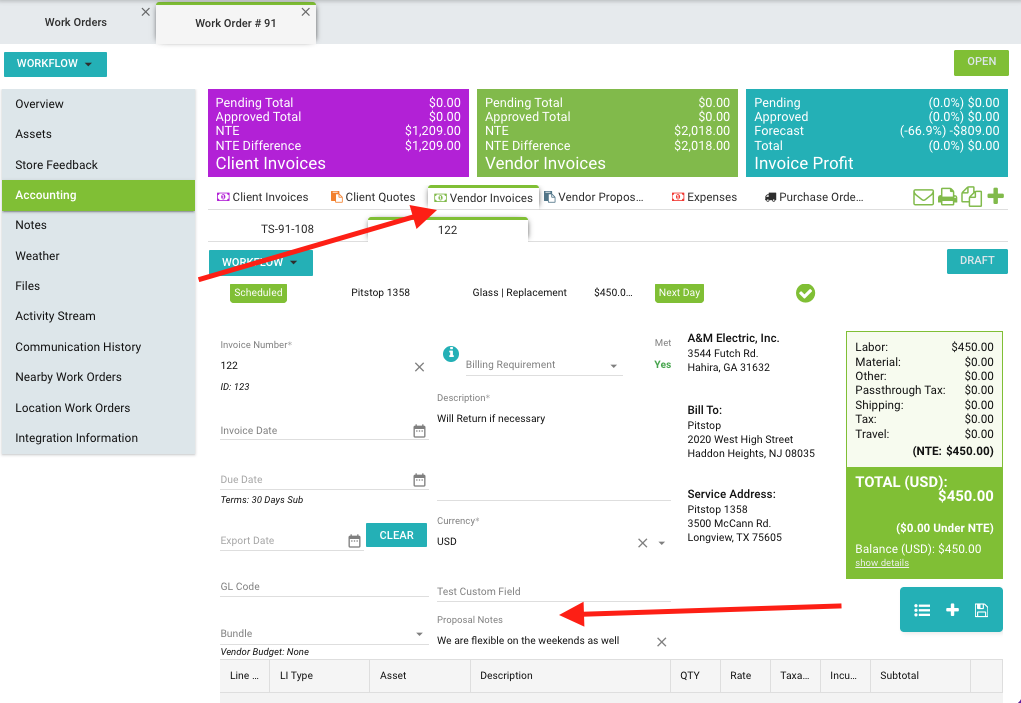Open Integration Information in the sidebar

coord(98,438)
